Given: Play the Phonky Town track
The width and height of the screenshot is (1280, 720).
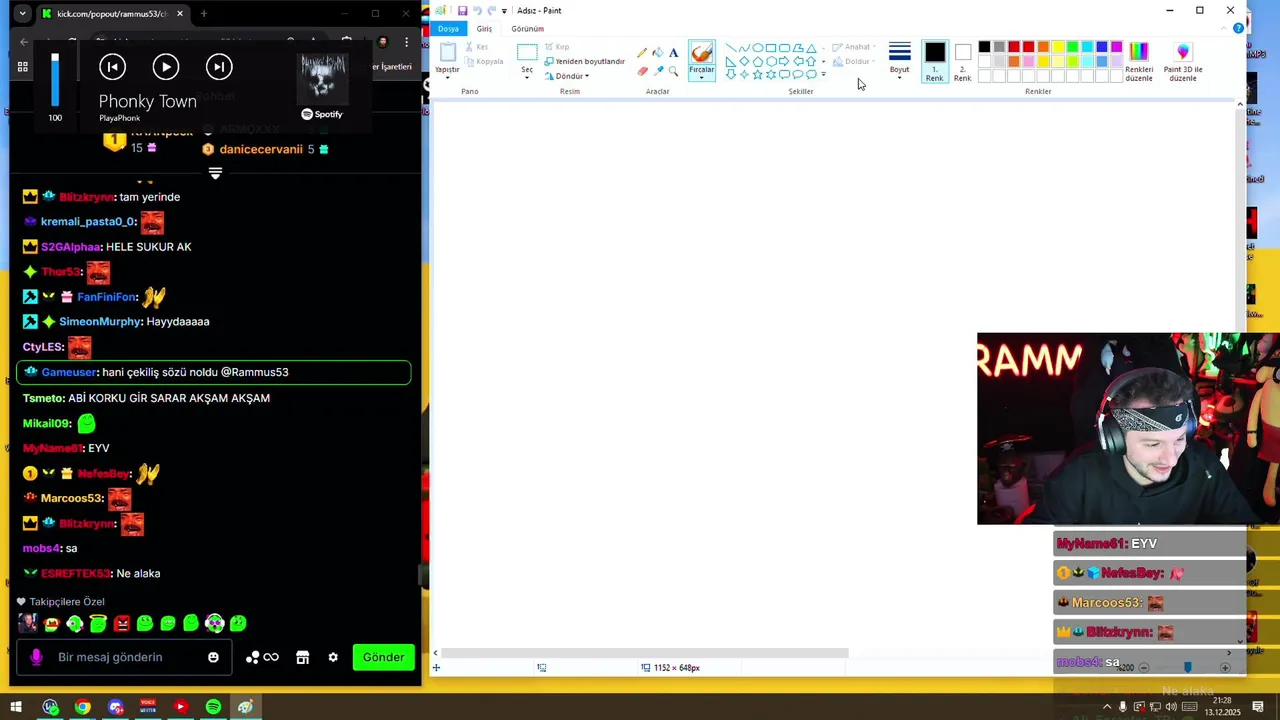Looking at the screenshot, I should pyautogui.click(x=166, y=67).
